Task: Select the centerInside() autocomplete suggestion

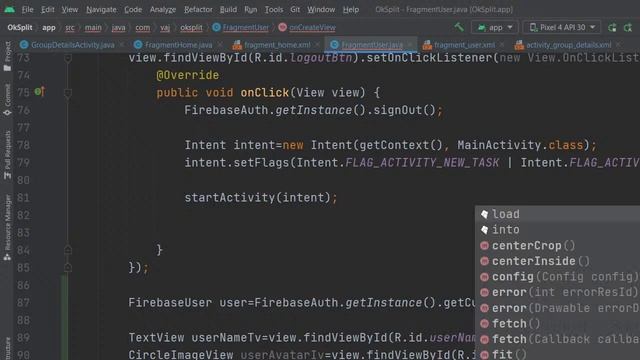Action: pyautogui.click(x=558, y=261)
